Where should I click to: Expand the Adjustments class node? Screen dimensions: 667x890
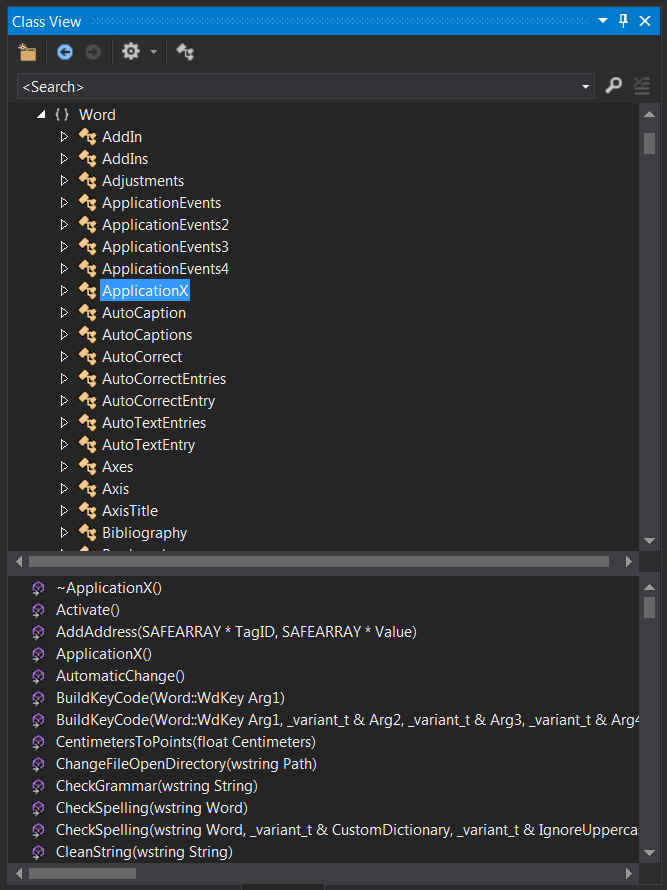point(64,180)
